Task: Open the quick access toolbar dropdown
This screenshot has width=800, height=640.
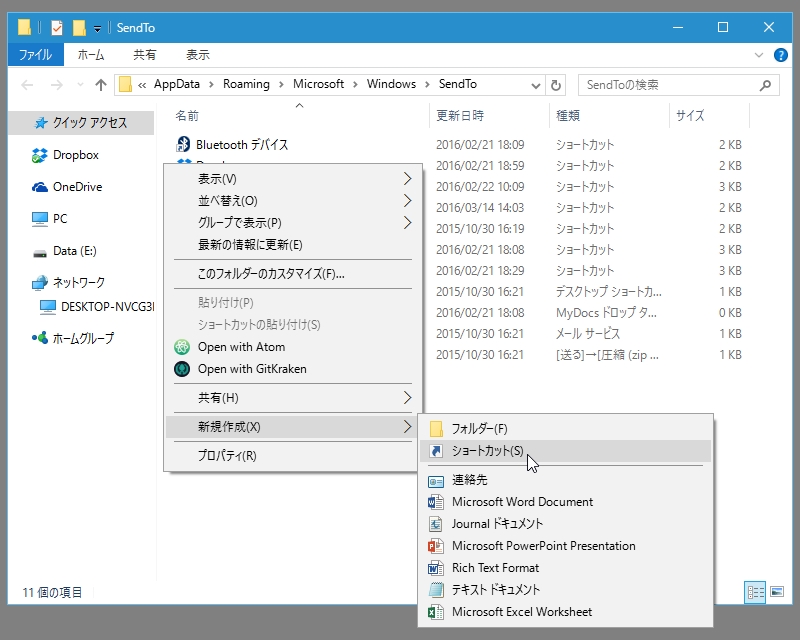Action: [x=97, y=27]
